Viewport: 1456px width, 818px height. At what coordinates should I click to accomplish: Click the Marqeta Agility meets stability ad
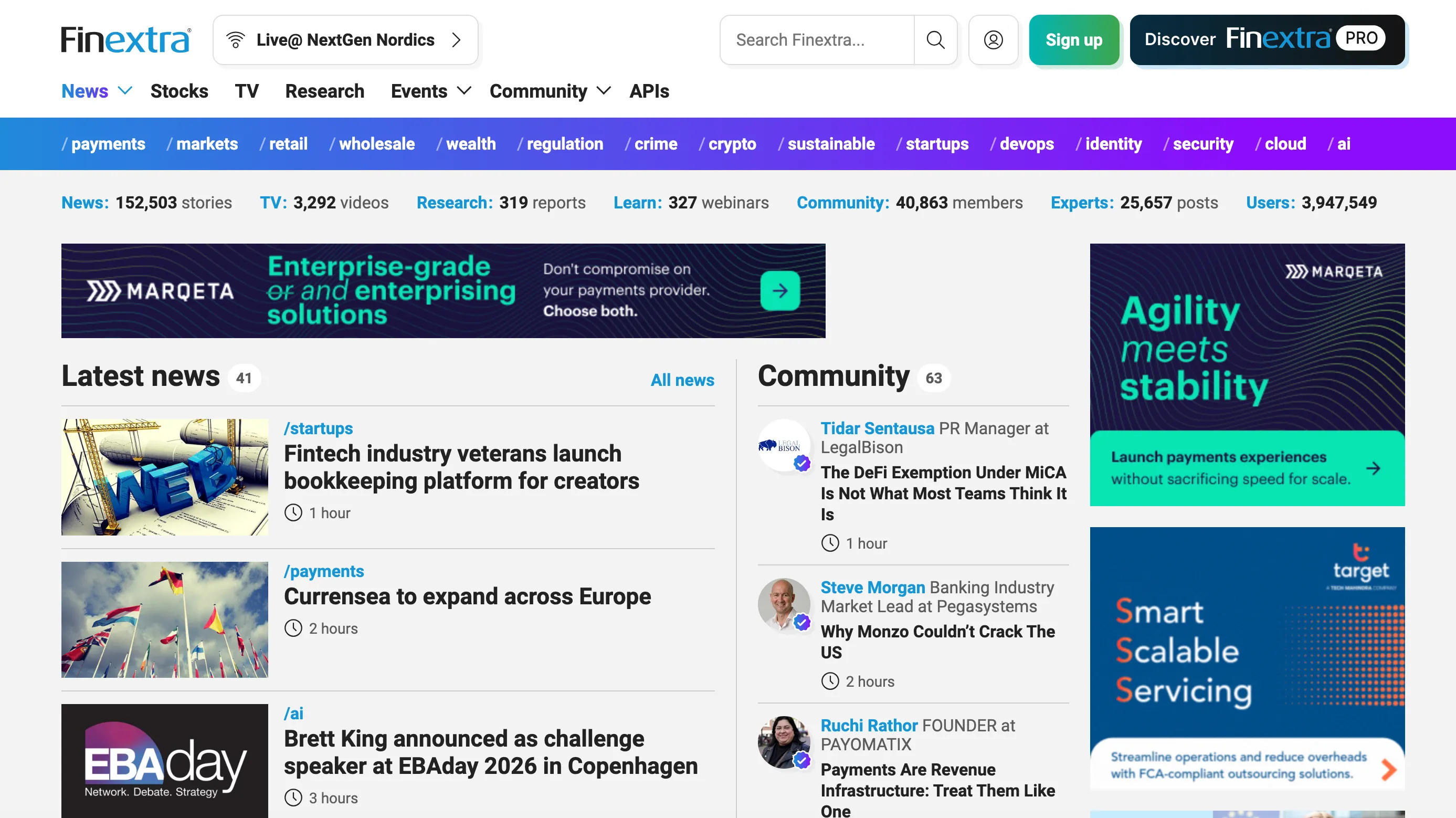click(x=1247, y=374)
